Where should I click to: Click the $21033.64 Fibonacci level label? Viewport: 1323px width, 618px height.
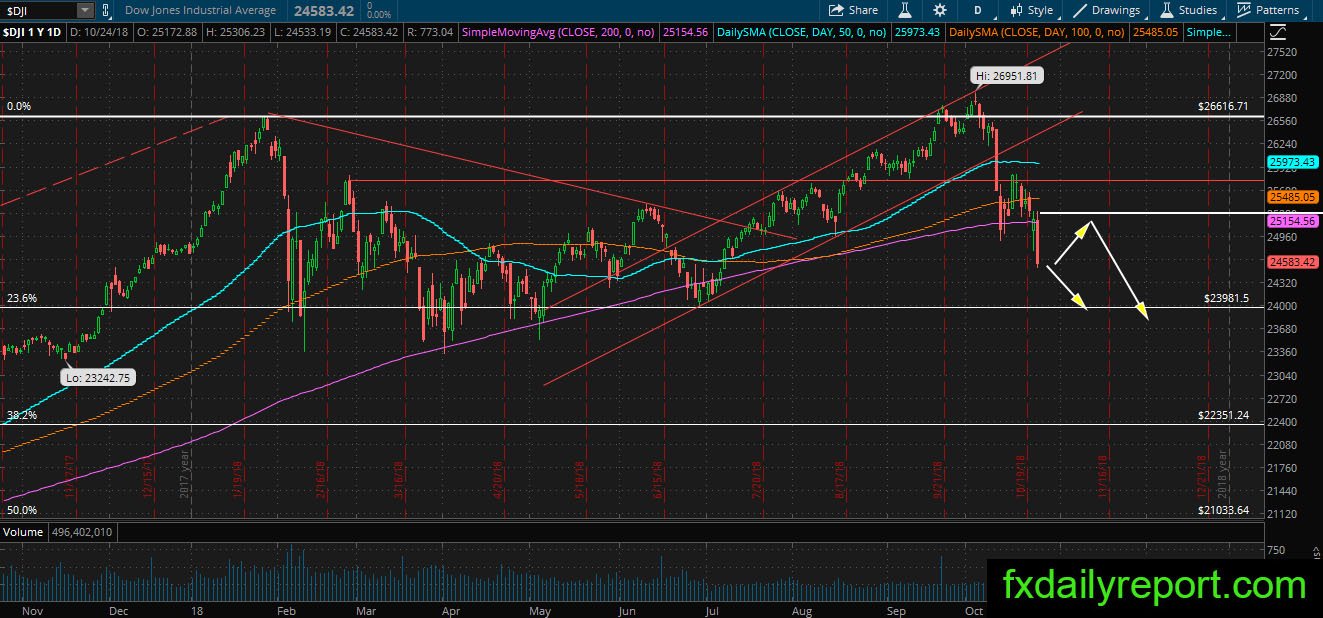point(1223,510)
